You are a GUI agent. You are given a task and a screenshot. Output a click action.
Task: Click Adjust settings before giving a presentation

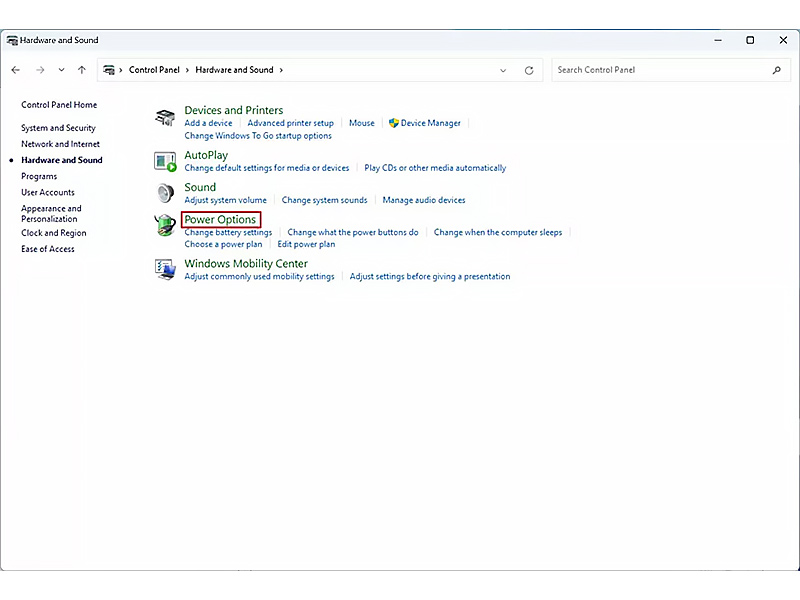tap(430, 276)
